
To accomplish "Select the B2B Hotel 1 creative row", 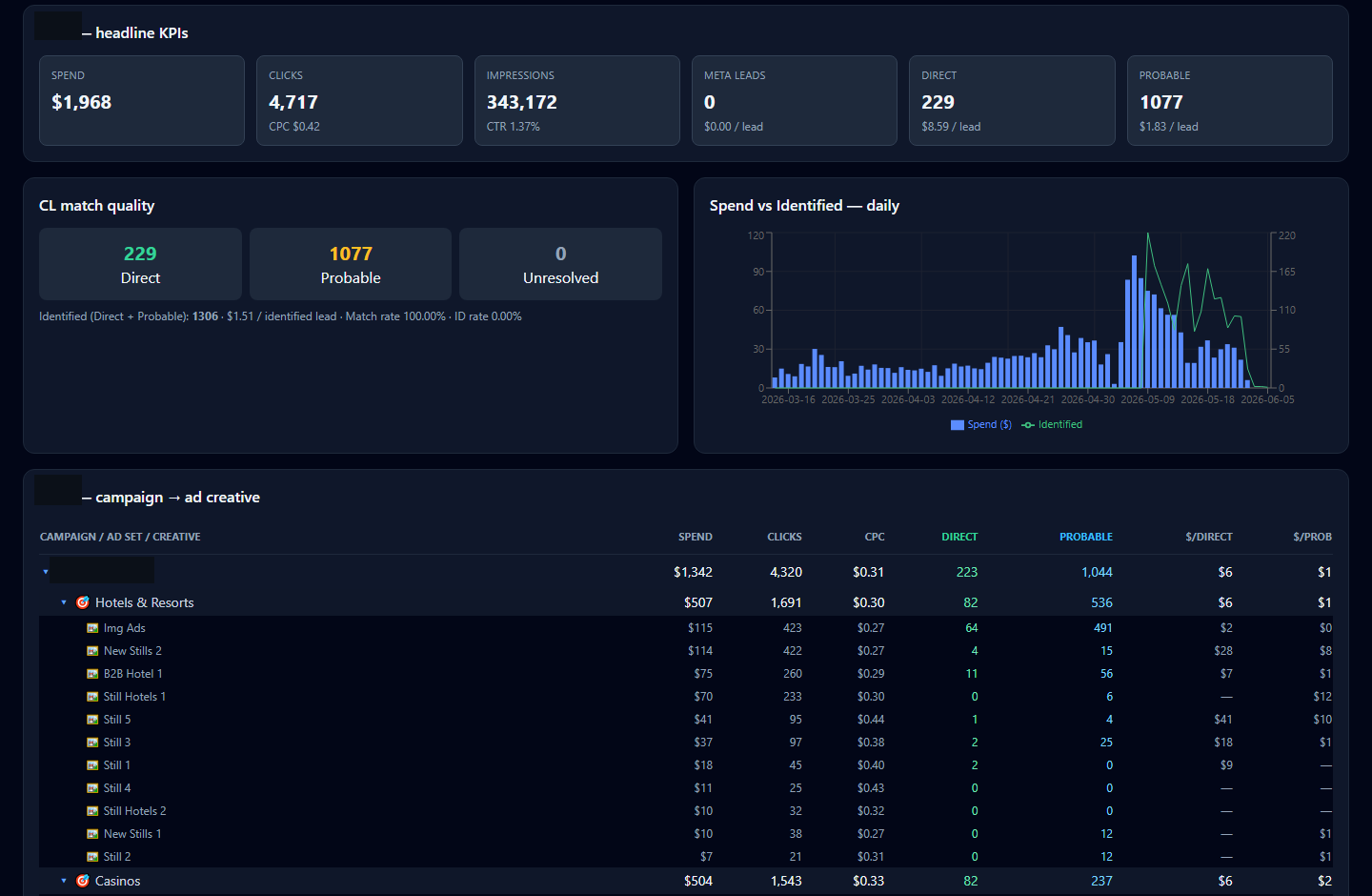I will click(686, 674).
